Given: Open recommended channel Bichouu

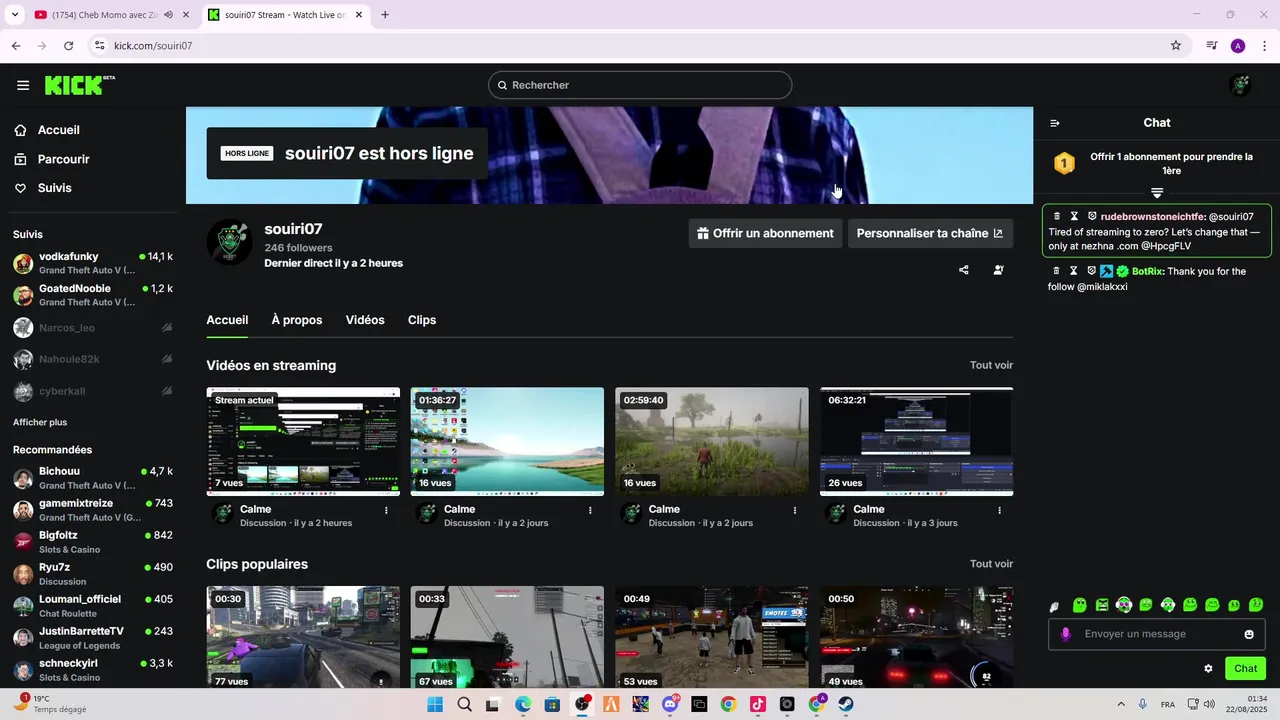Looking at the screenshot, I should (93, 478).
